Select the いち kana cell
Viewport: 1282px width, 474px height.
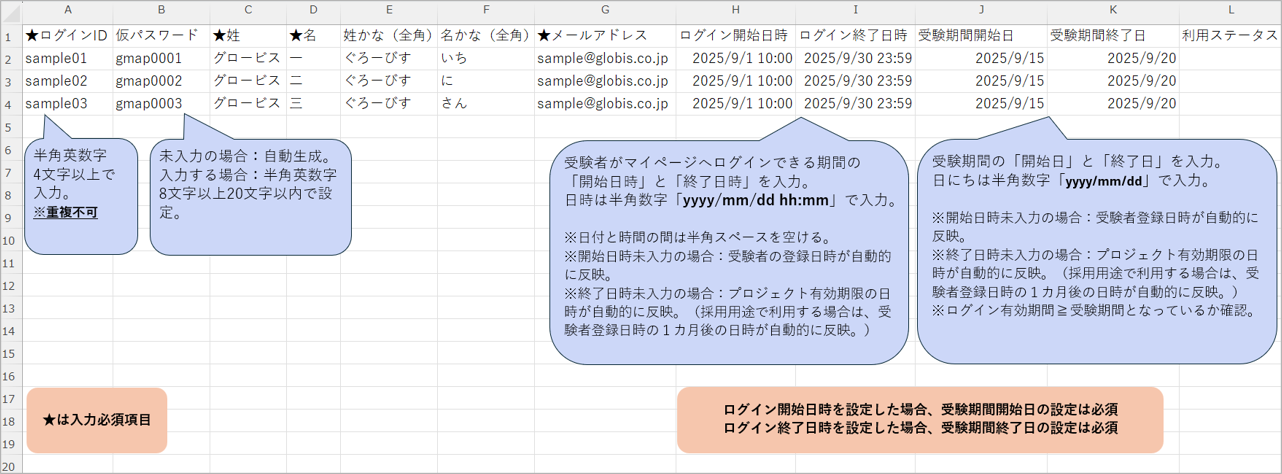485,58
